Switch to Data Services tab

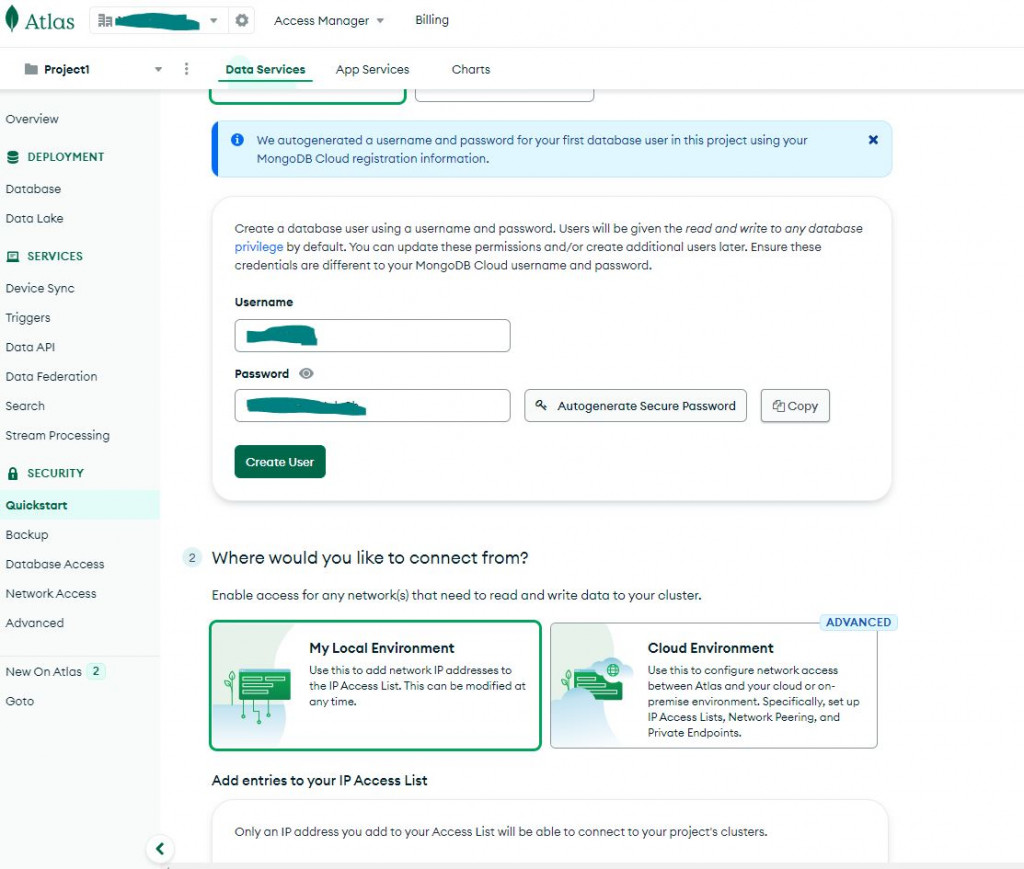tap(265, 69)
